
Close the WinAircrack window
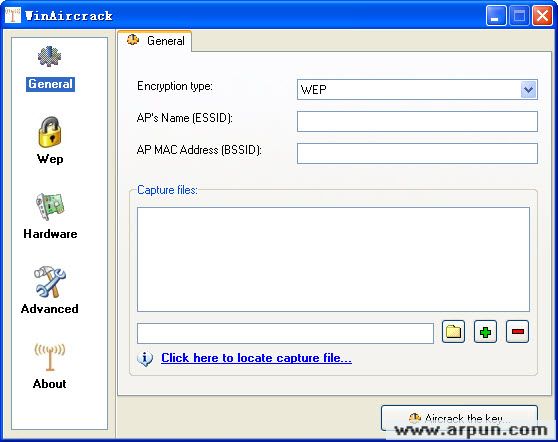coord(542,16)
